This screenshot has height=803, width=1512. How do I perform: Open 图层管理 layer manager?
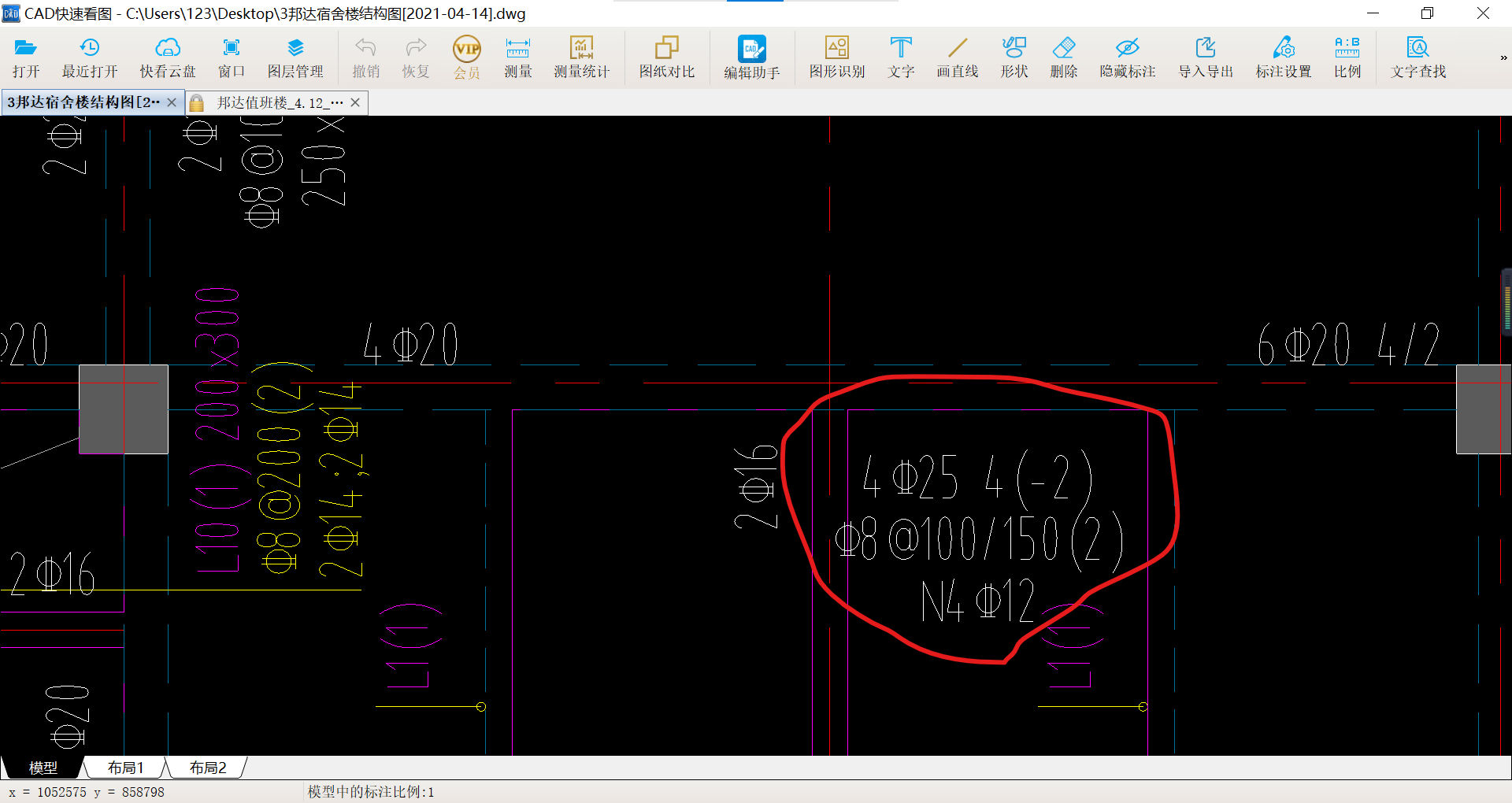click(295, 57)
